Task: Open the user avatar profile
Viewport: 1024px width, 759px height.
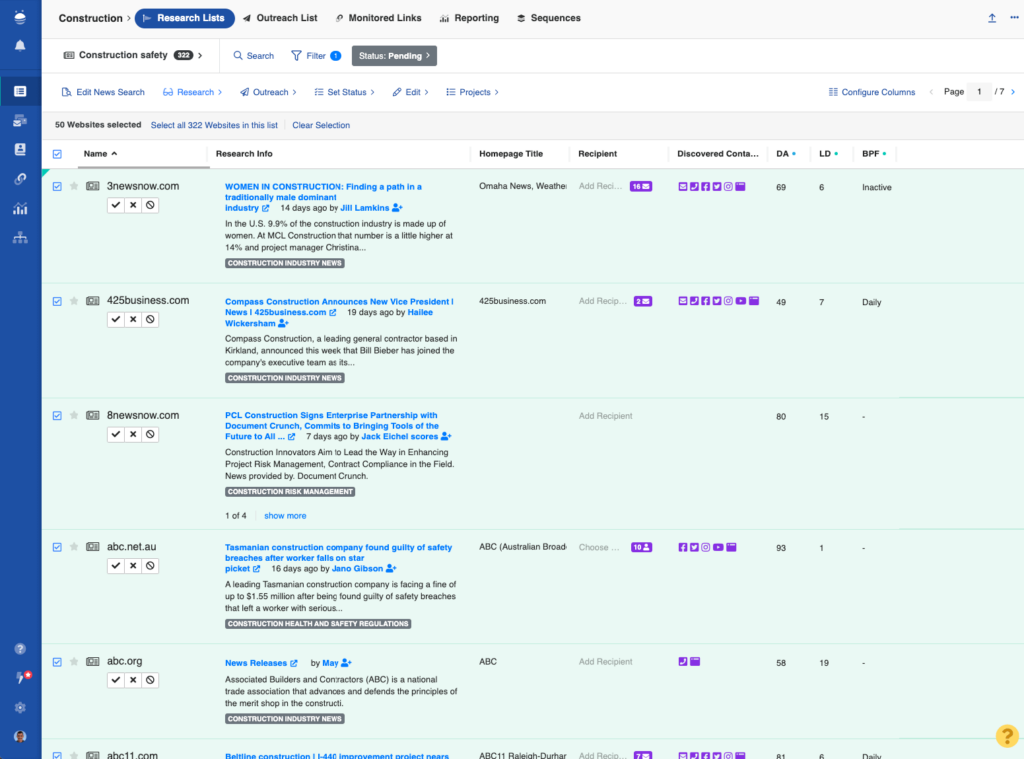Action: click(20, 737)
